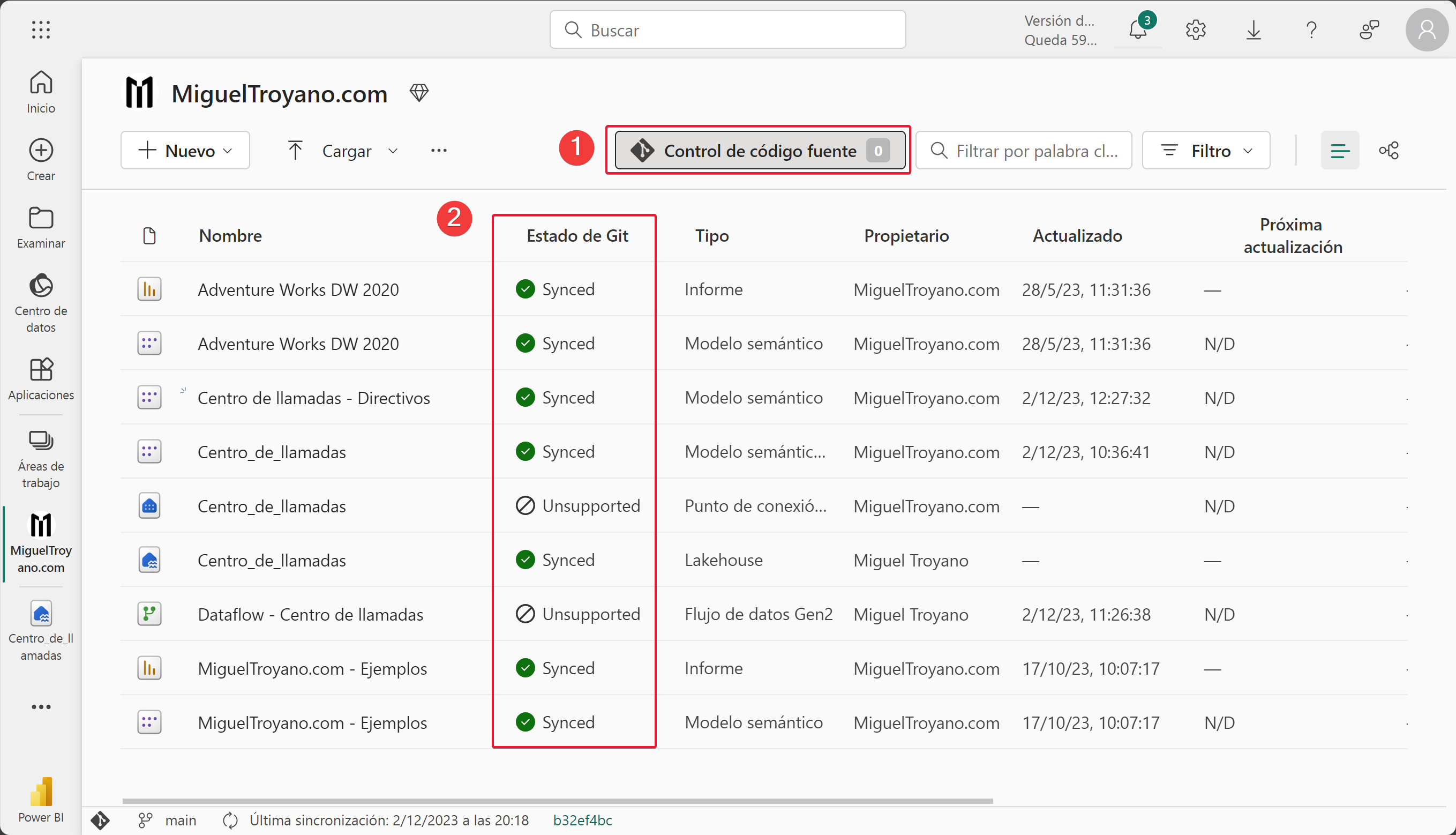Open more toolbar options ellipsis
Viewport: 1456px width, 835px height.
[439, 150]
